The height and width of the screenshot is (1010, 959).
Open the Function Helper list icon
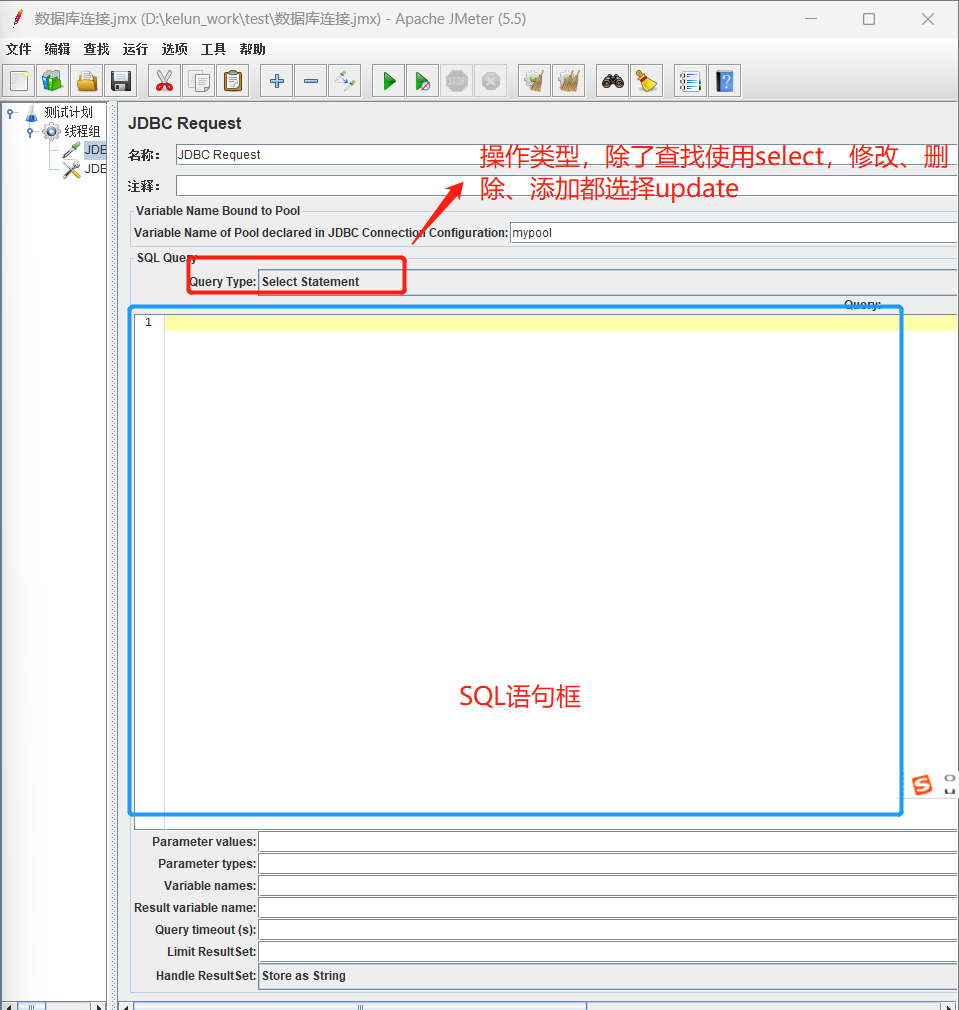(x=690, y=81)
